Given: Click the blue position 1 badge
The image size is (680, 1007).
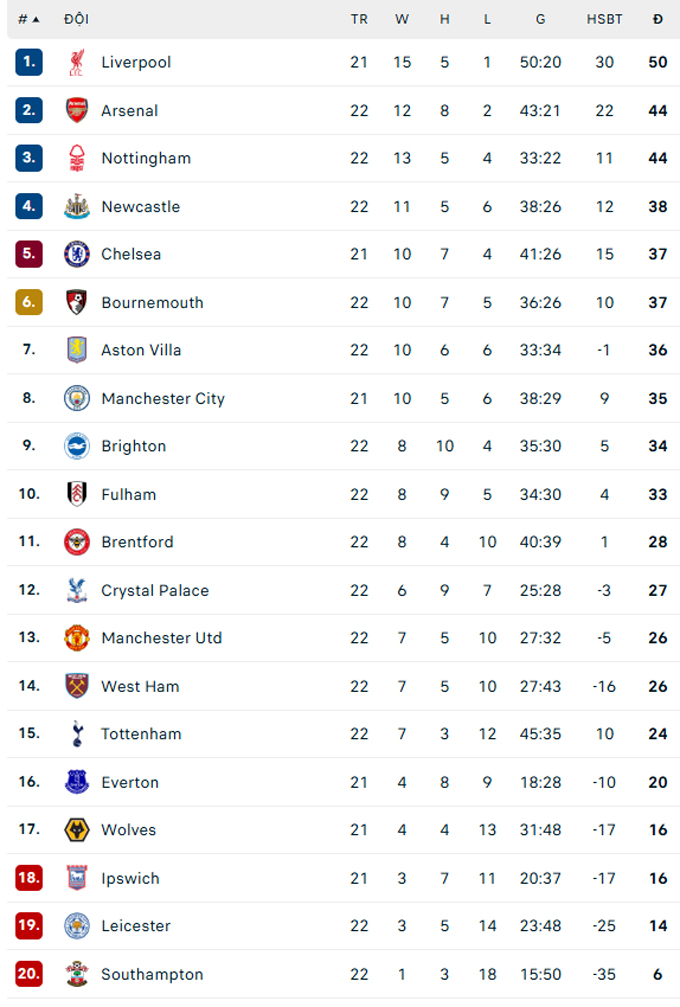Looking at the screenshot, I should (x=29, y=62).
